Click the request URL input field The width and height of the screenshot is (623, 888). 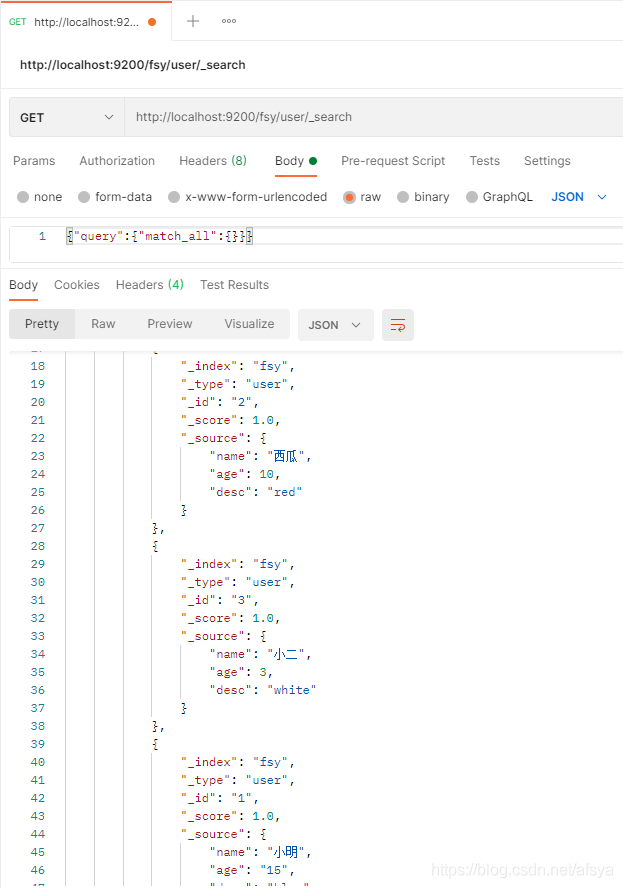click(x=370, y=117)
